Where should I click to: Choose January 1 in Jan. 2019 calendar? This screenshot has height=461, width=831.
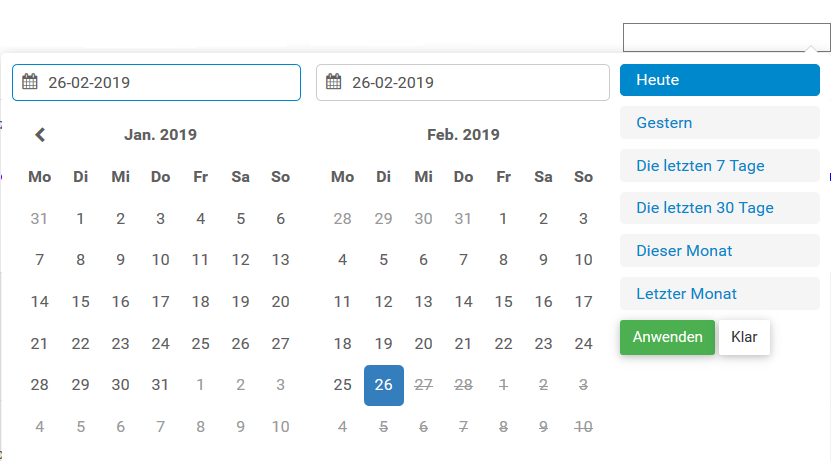click(80, 218)
